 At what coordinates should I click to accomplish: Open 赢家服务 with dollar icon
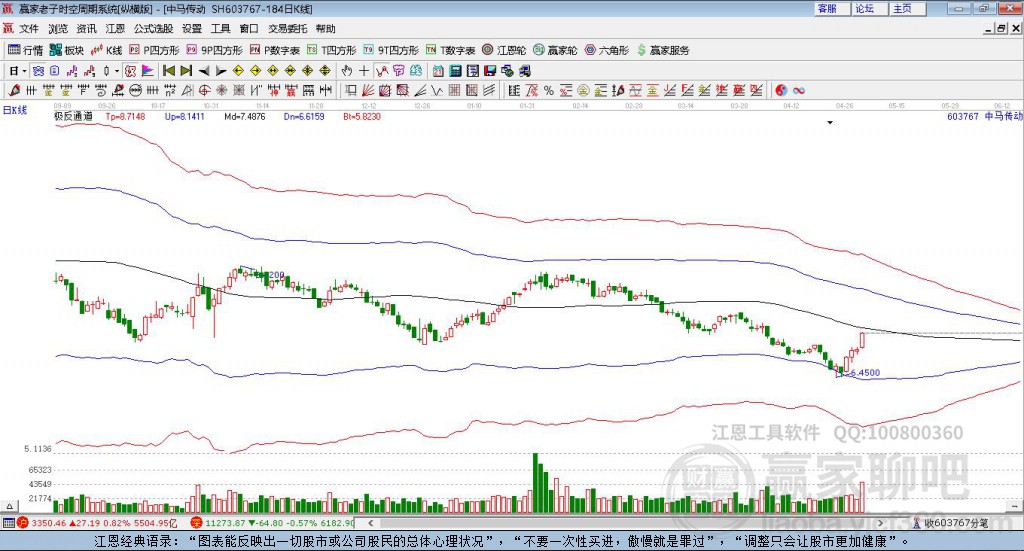[663, 50]
